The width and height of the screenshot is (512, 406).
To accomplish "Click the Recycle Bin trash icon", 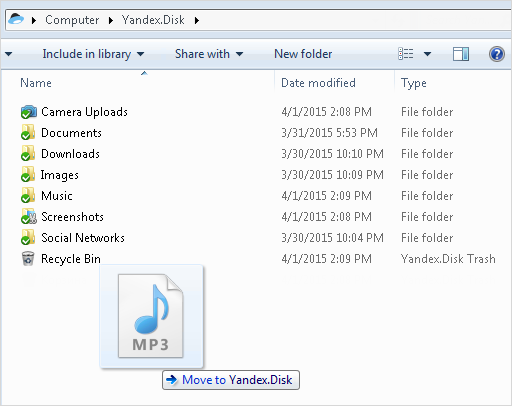I will pos(28,259).
